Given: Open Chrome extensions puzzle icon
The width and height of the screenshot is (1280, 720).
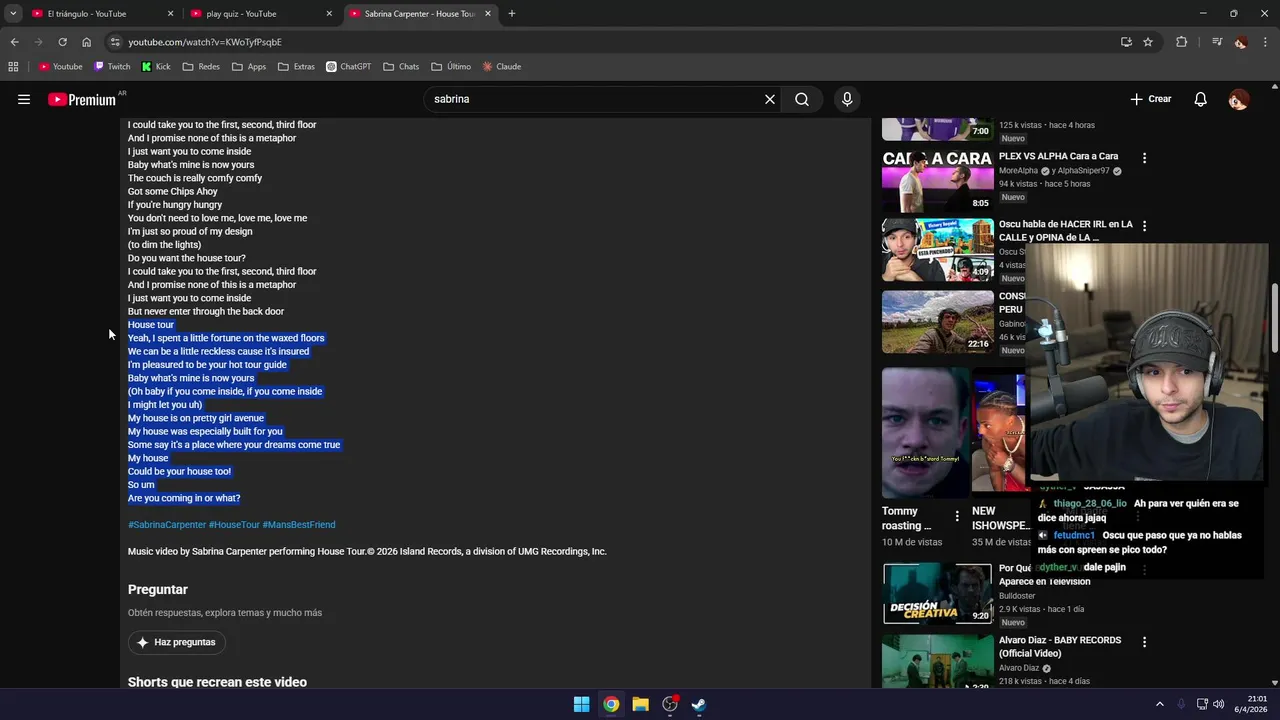Looking at the screenshot, I should 1182,42.
